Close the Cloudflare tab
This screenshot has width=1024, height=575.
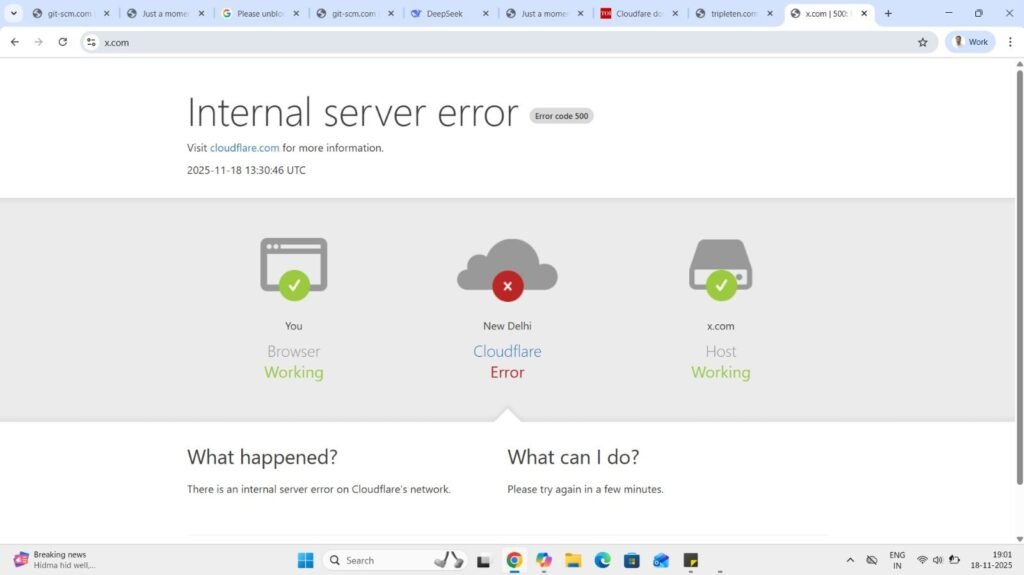coord(675,14)
